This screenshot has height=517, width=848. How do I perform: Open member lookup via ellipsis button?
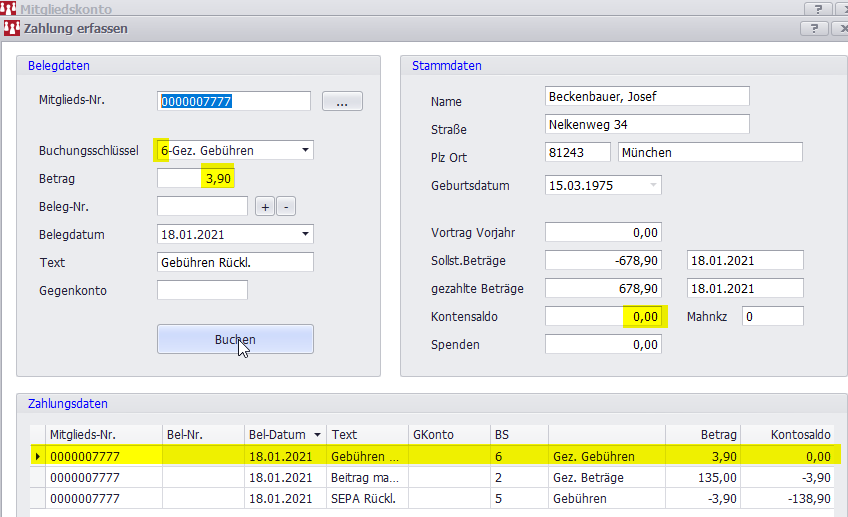click(342, 101)
